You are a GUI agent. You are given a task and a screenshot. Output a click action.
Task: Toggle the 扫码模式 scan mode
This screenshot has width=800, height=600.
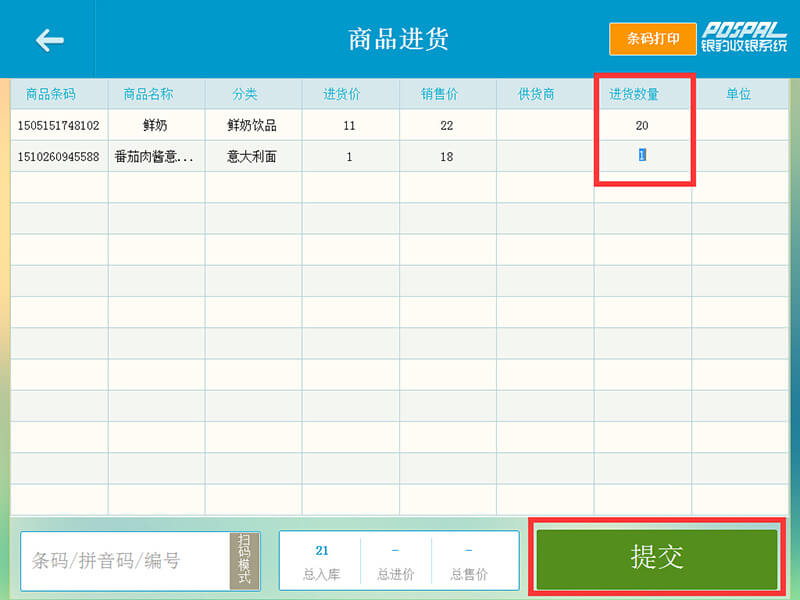click(244, 560)
